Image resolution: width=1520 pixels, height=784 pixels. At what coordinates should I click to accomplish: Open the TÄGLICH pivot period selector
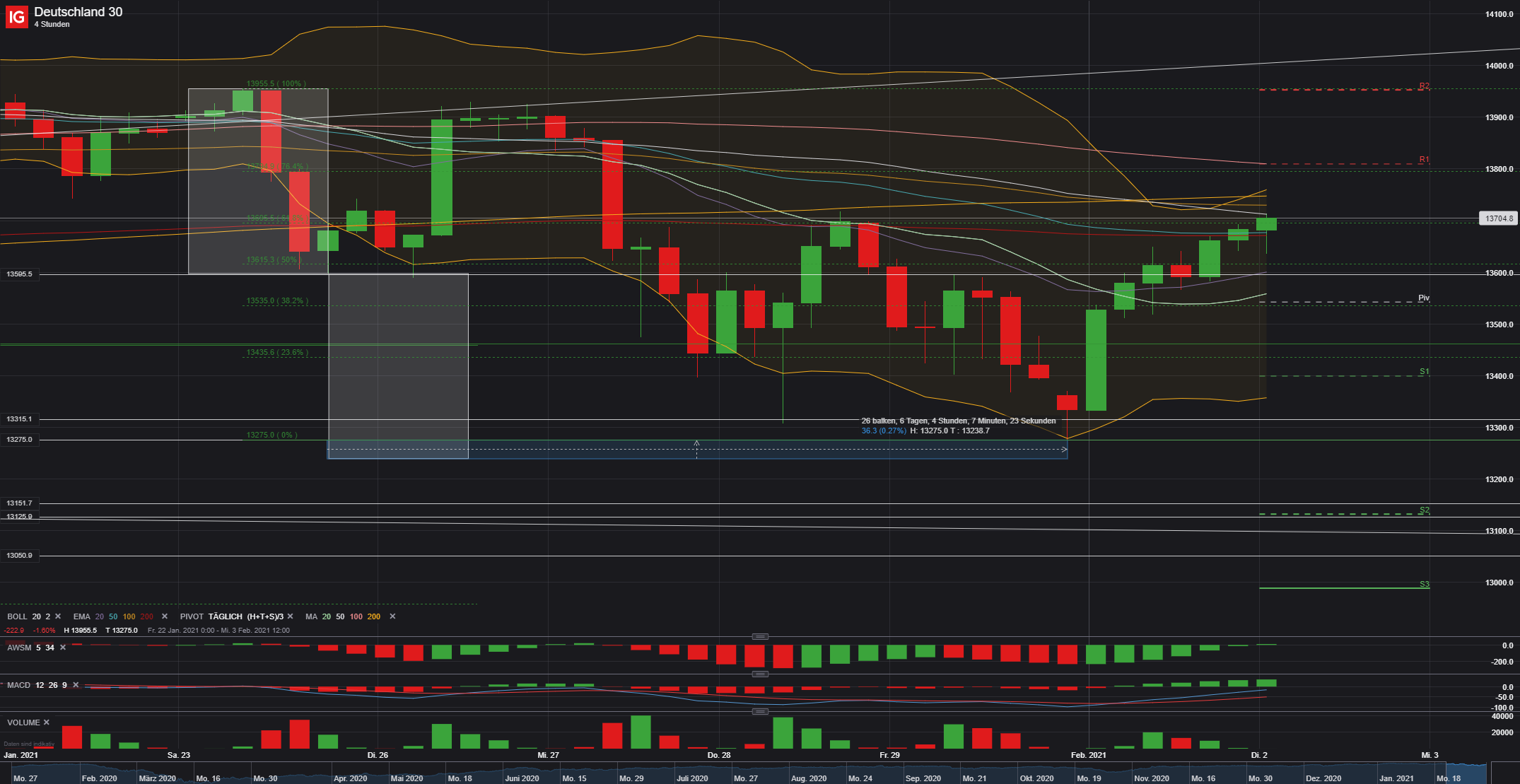coord(224,616)
